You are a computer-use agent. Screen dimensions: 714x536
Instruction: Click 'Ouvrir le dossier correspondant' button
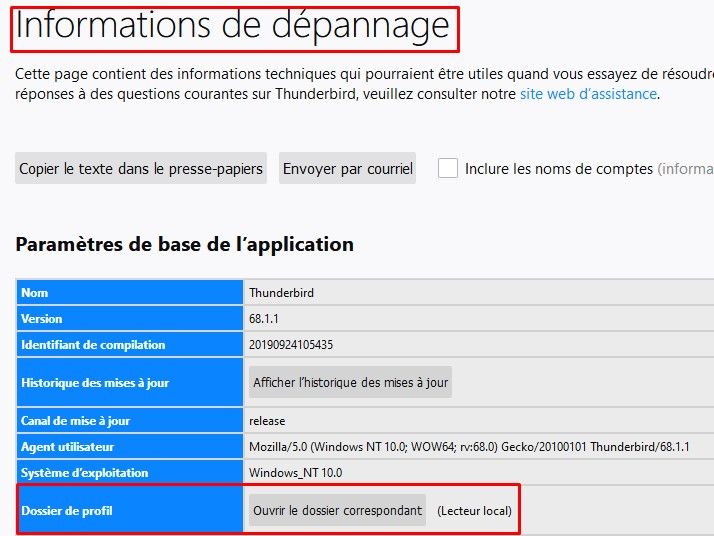tap(337, 510)
